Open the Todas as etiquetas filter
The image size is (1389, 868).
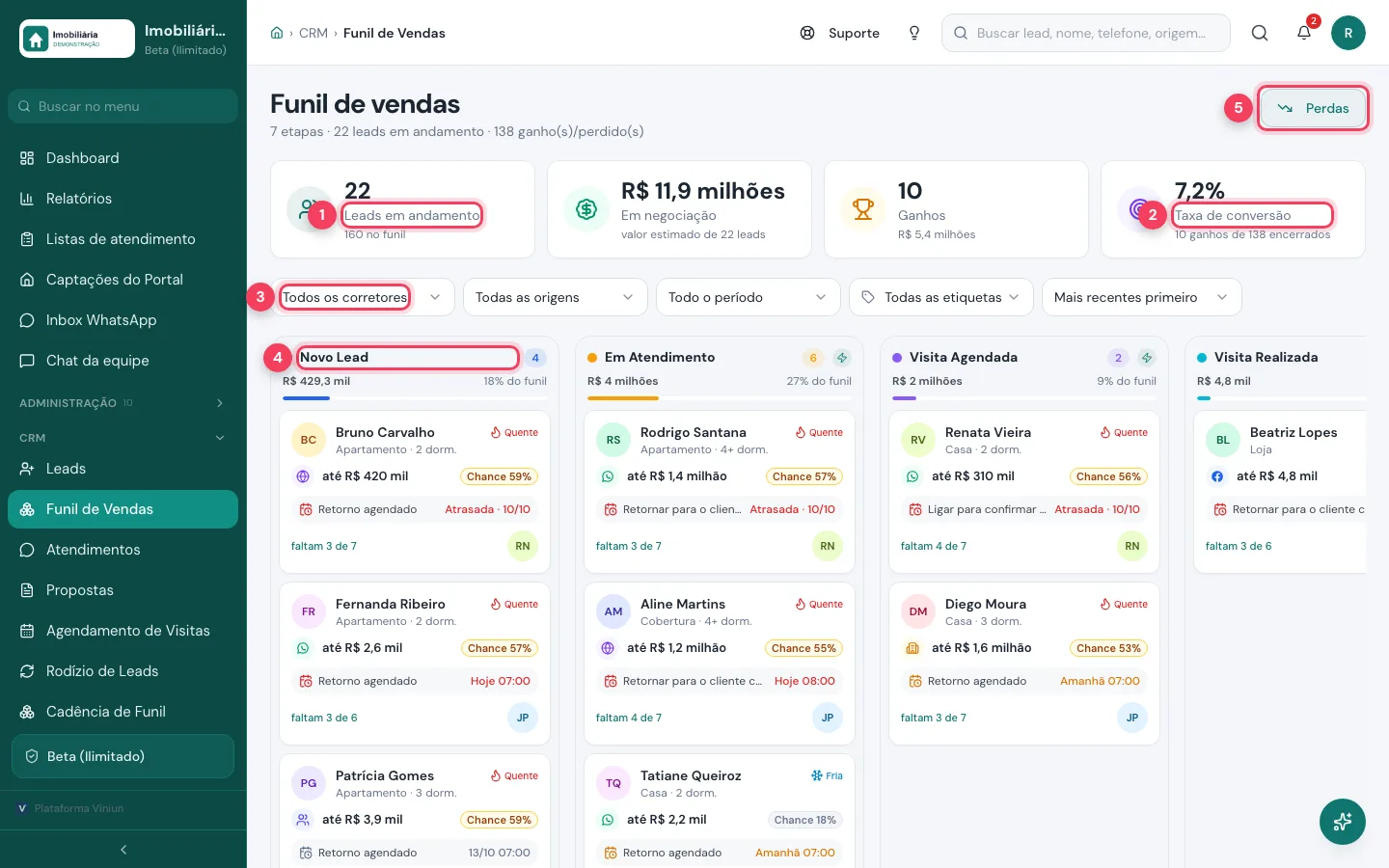(x=941, y=297)
